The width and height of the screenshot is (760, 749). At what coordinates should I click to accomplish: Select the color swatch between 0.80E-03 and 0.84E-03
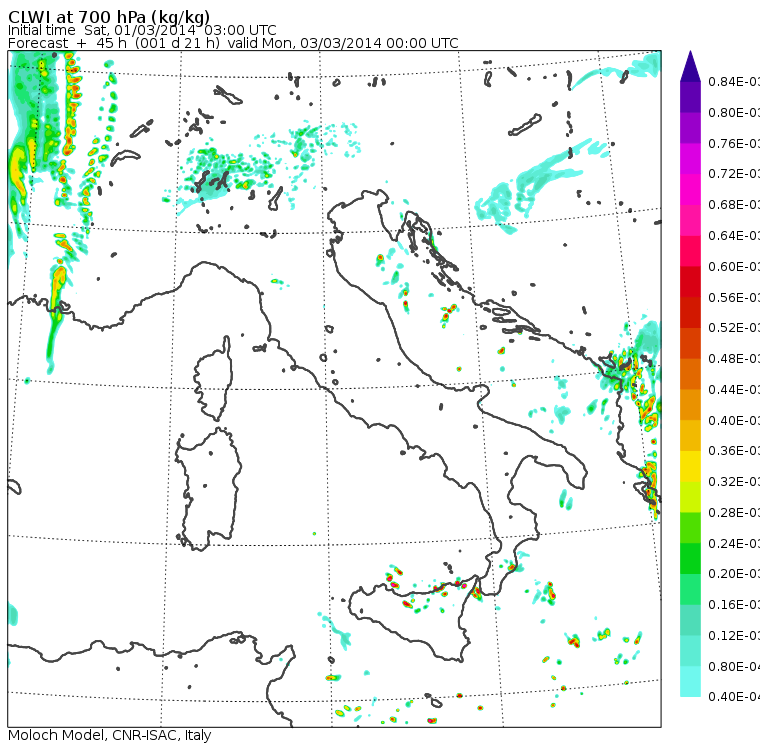click(x=691, y=97)
